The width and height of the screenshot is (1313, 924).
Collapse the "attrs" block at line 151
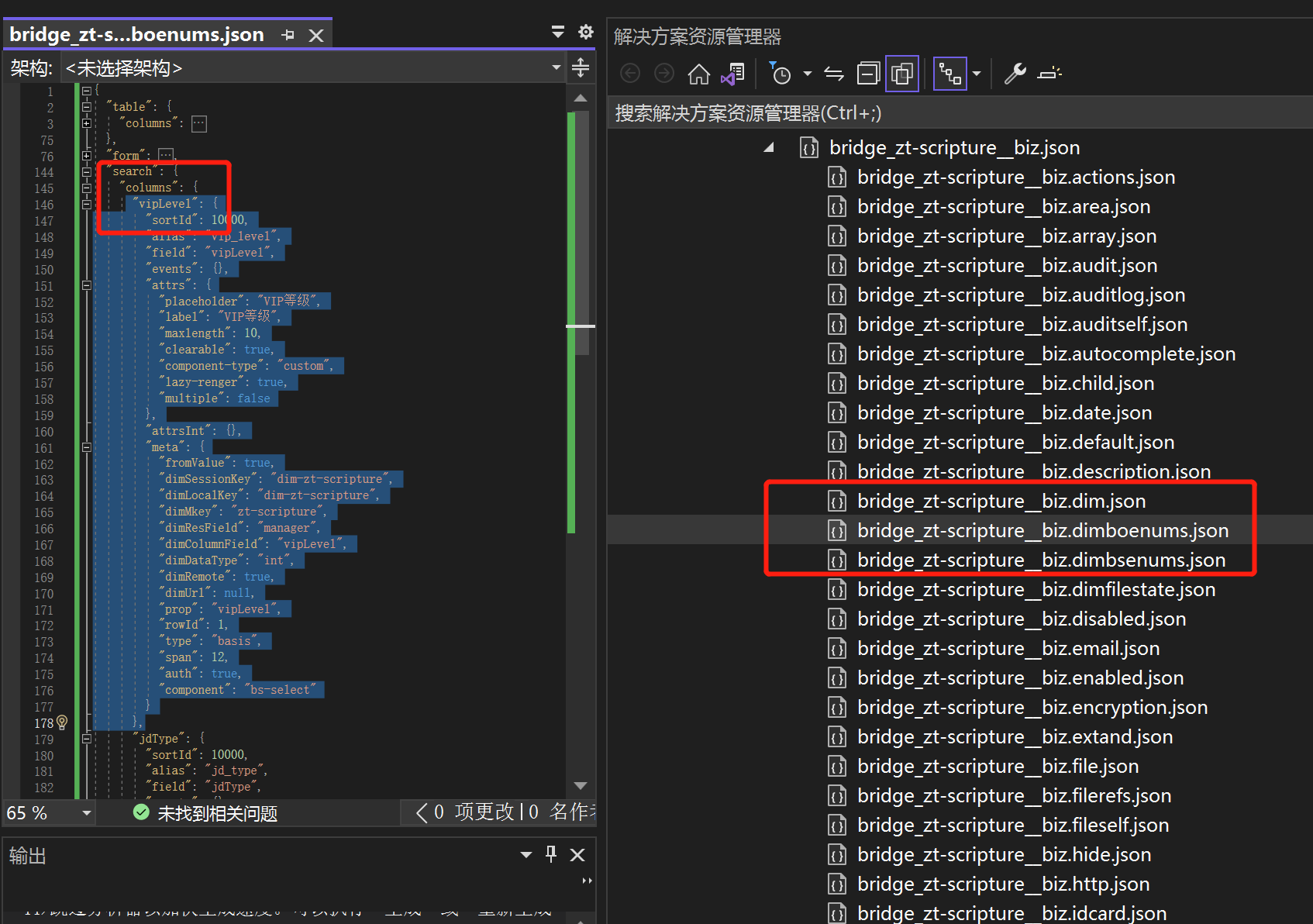click(x=86, y=285)
